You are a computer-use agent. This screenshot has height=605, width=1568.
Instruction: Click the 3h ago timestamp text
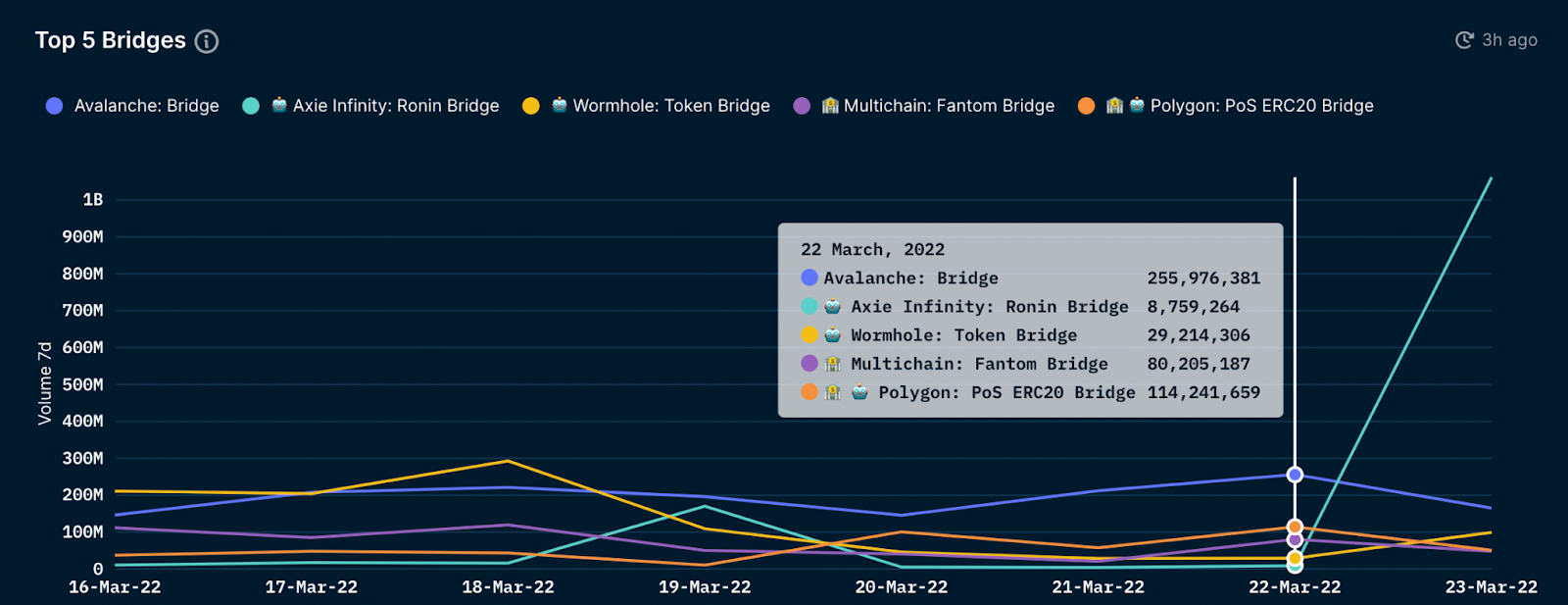pyautogui.click(x=1509, y=40)
